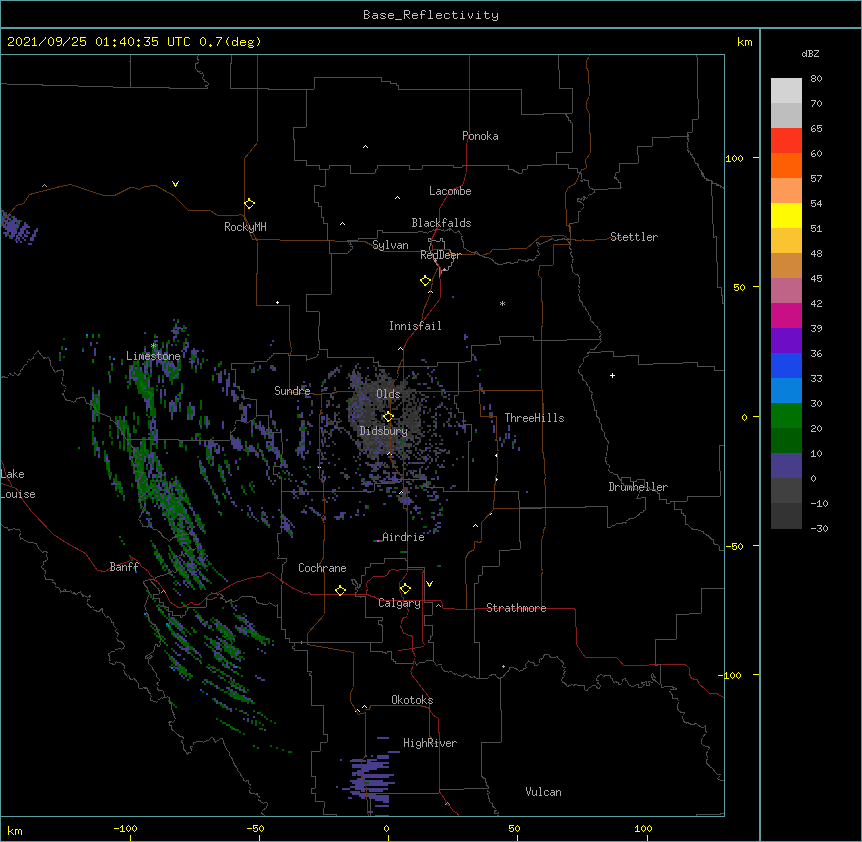Click the RockyMH label
This screenshot has width=862, height=842.
[245, 227]
